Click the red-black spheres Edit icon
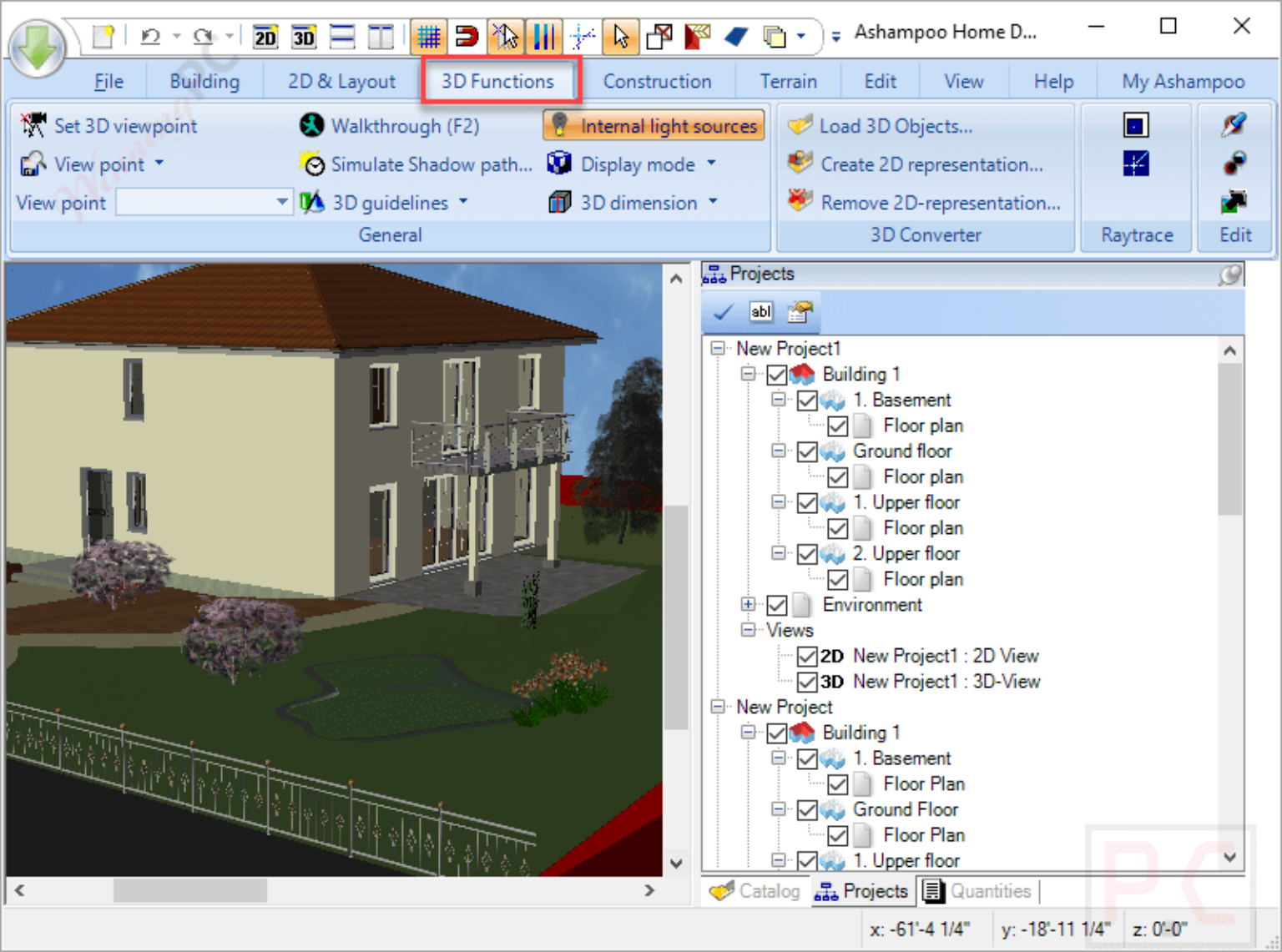Viewport: 1282px width, 952px height. click(1234, 164)
